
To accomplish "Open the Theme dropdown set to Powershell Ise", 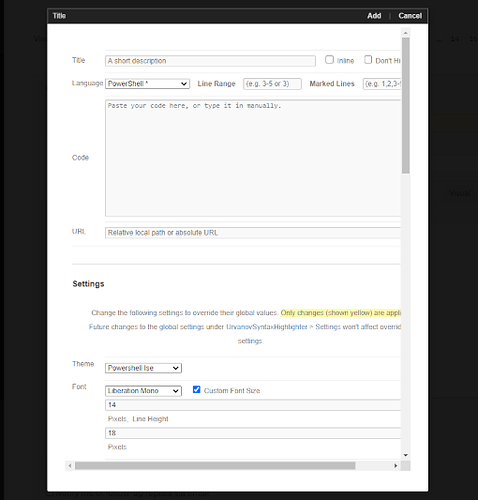I will (x=143, y=368).
